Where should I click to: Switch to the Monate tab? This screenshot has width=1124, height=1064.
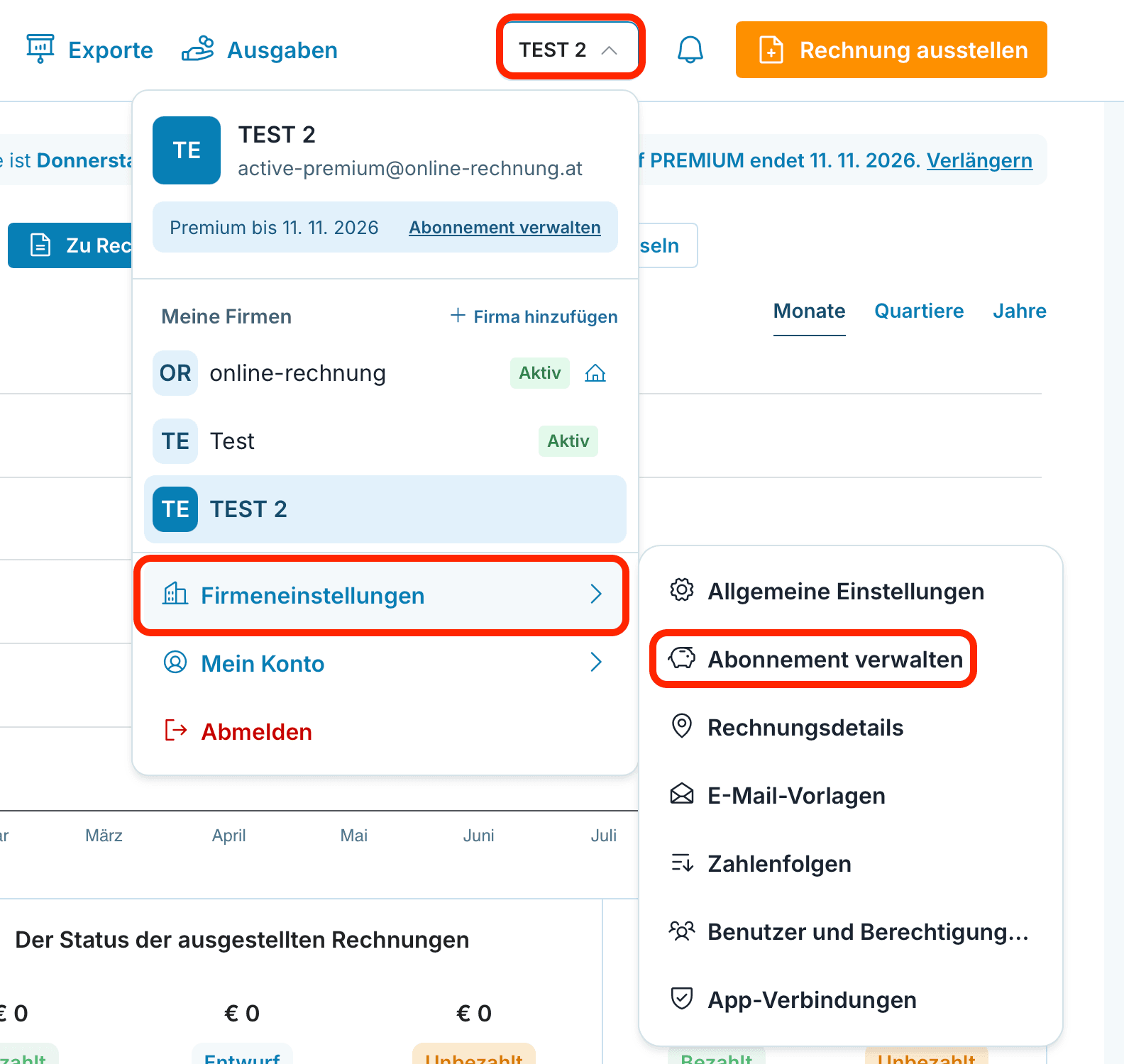(809, 311)
